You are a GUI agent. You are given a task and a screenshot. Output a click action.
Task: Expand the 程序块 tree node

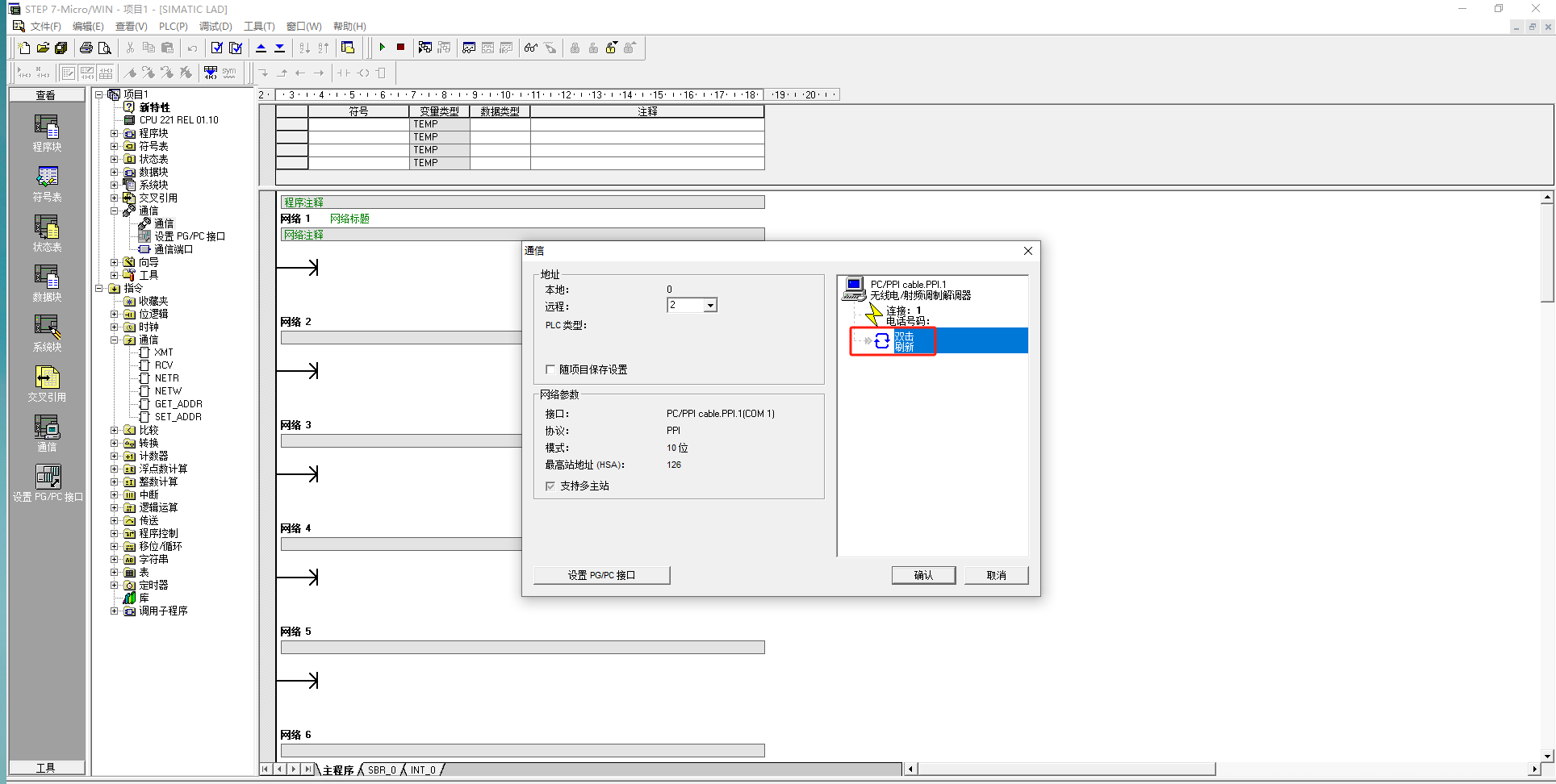click(115, 133)
